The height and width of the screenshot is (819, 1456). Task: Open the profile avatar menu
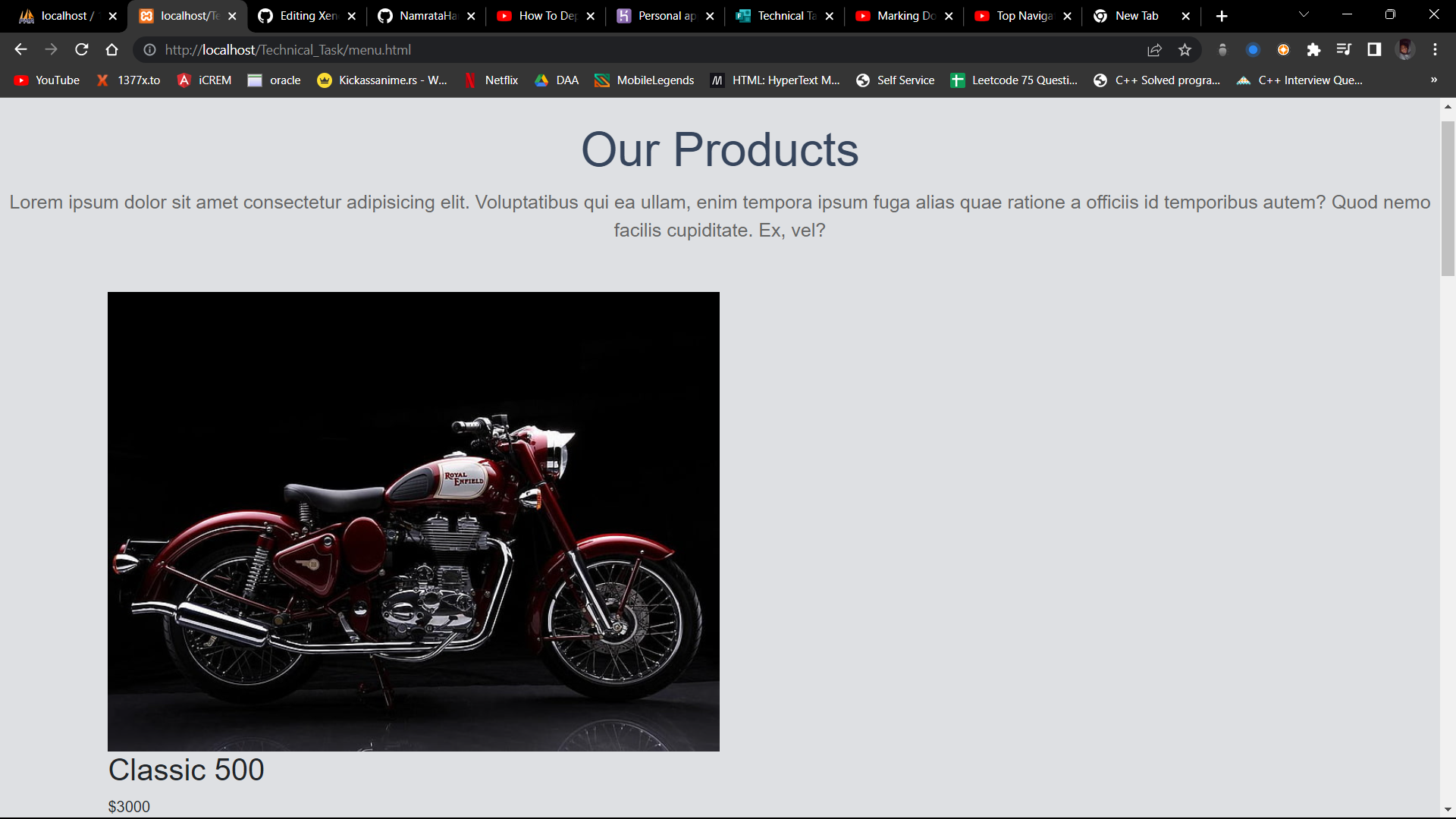[1405, 49]
